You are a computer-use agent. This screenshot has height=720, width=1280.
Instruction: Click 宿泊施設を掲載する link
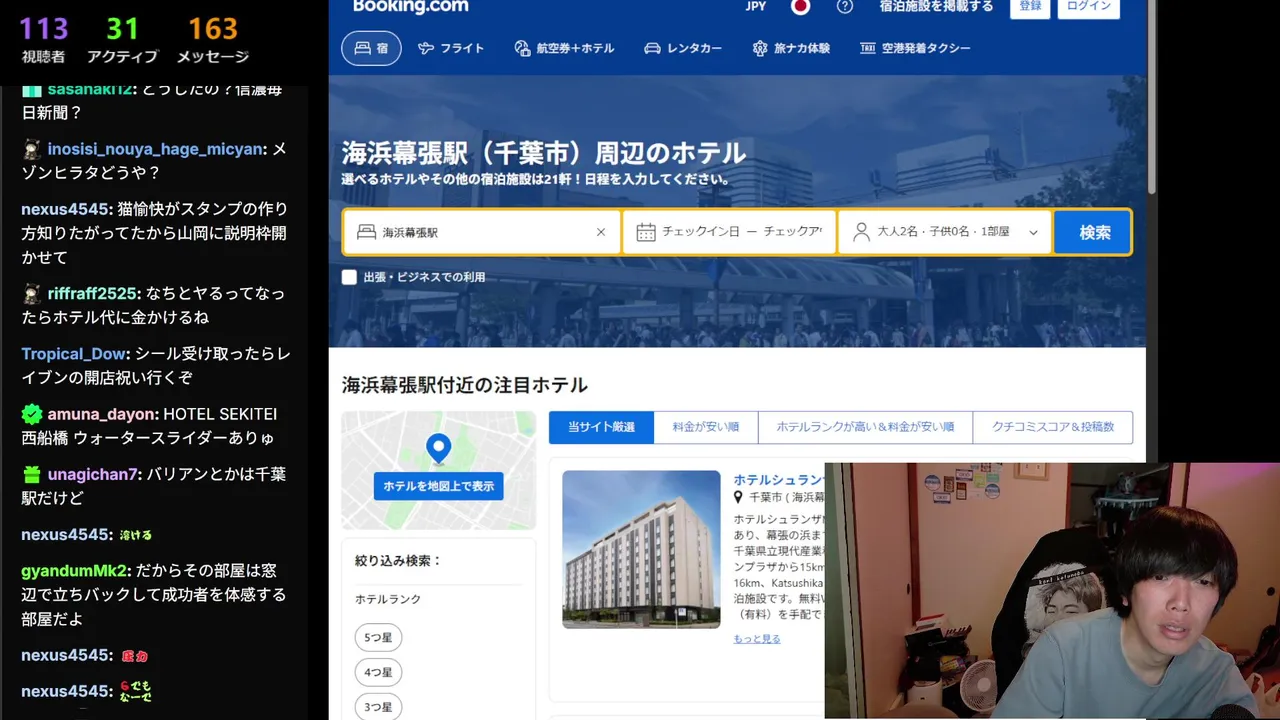click(936, 6)
